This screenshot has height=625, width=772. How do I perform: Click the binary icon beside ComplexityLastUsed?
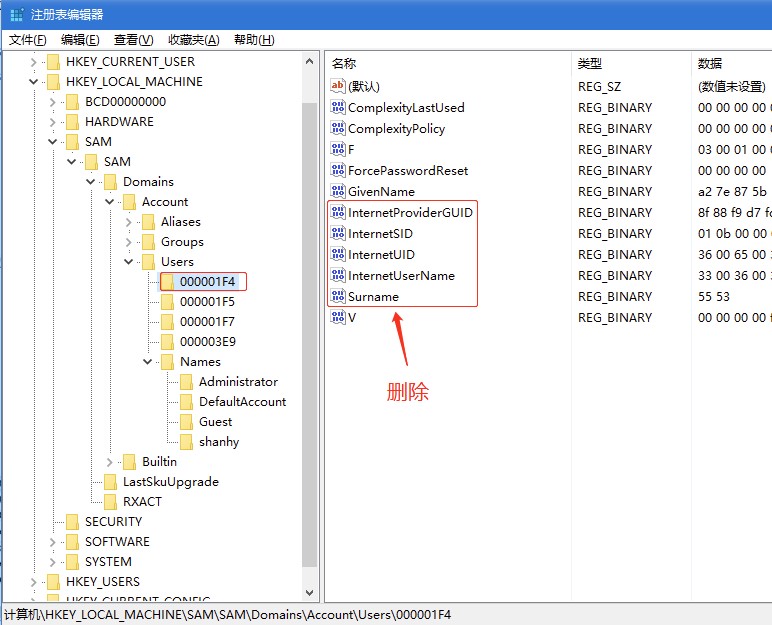[x=338, y=107]
